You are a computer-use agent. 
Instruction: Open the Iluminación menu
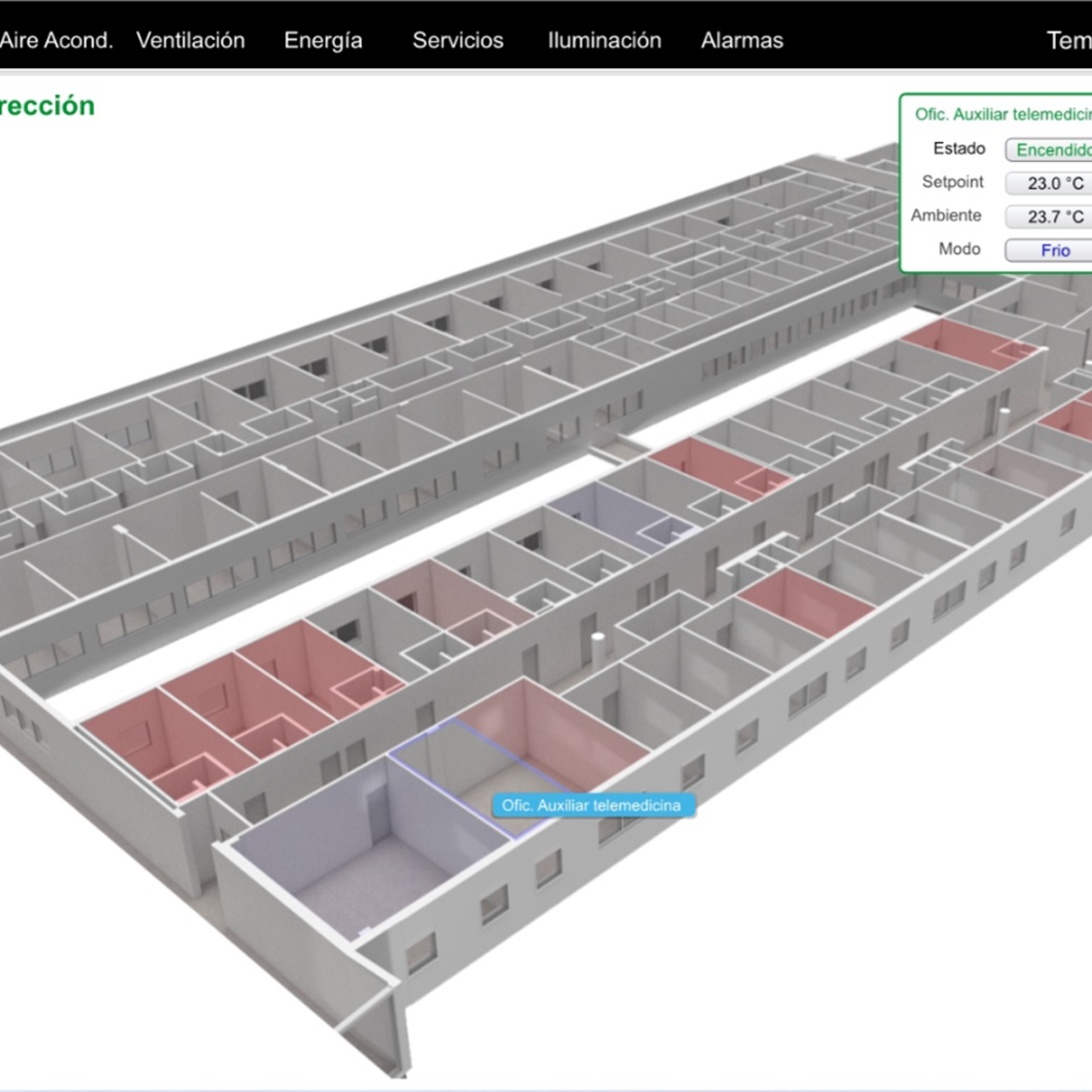coord(604,41)
